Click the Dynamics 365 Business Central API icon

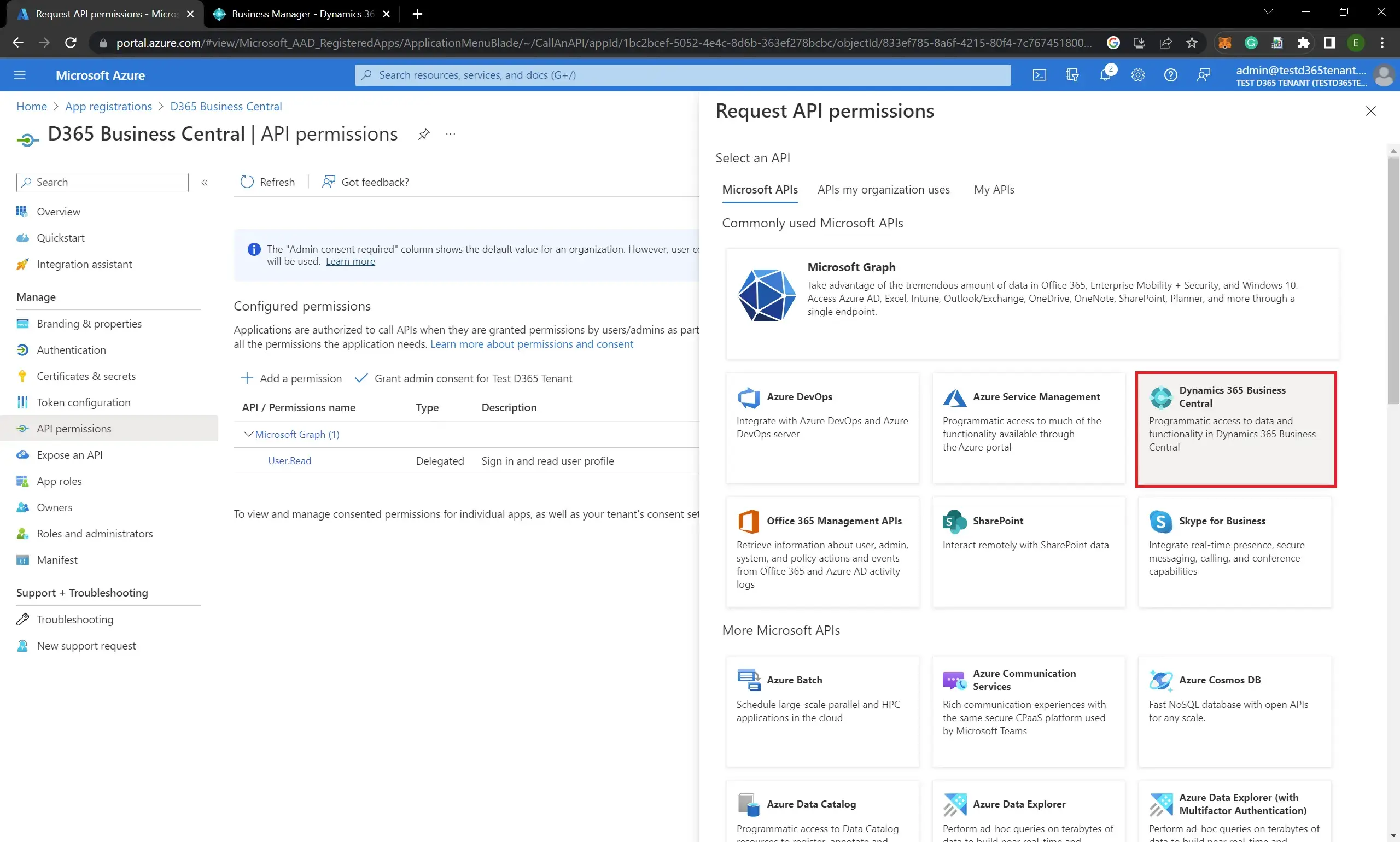(x=1160, y=396)
